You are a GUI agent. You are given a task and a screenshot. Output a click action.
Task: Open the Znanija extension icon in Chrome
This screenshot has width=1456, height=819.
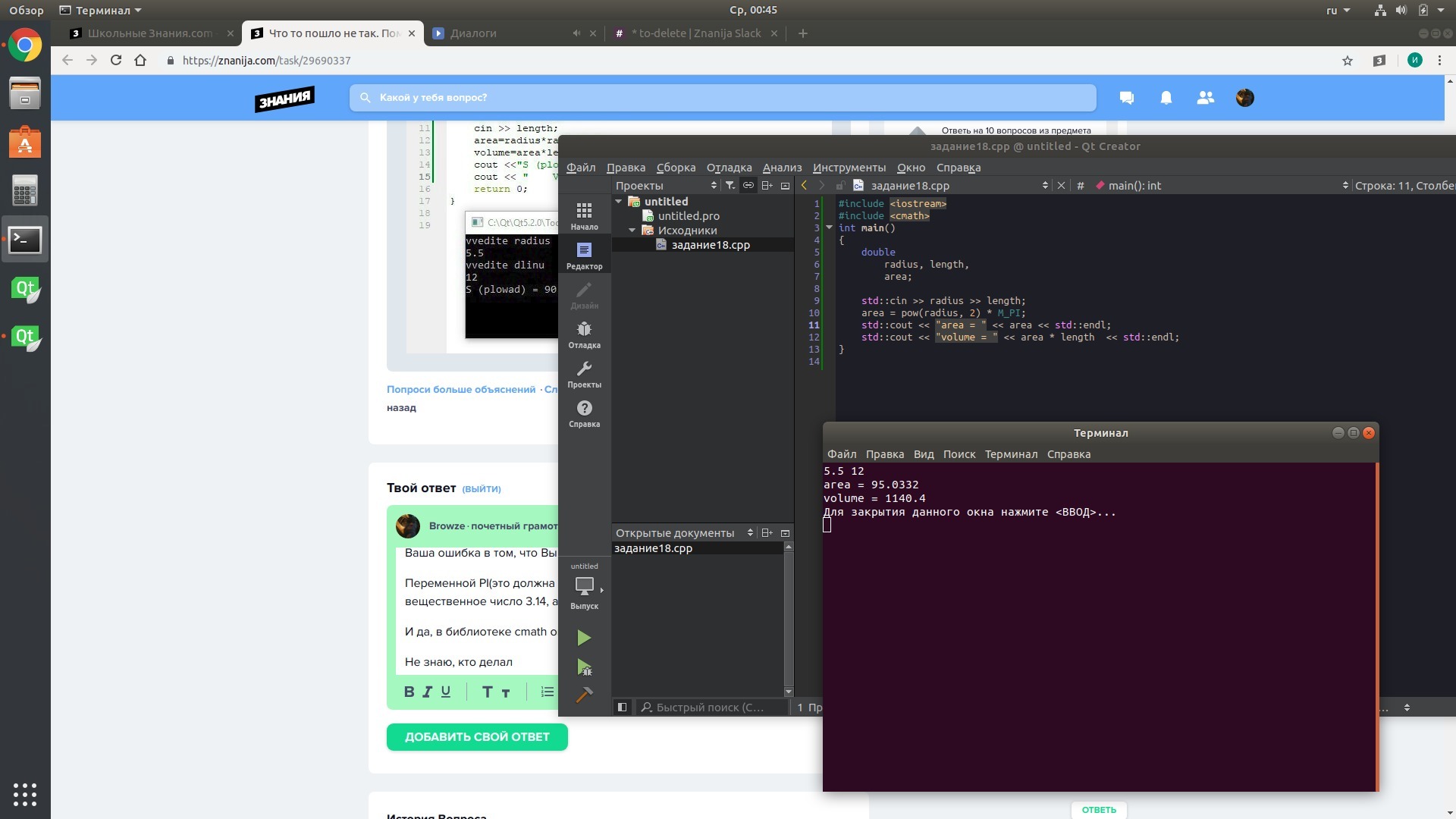pos(1379,61)
